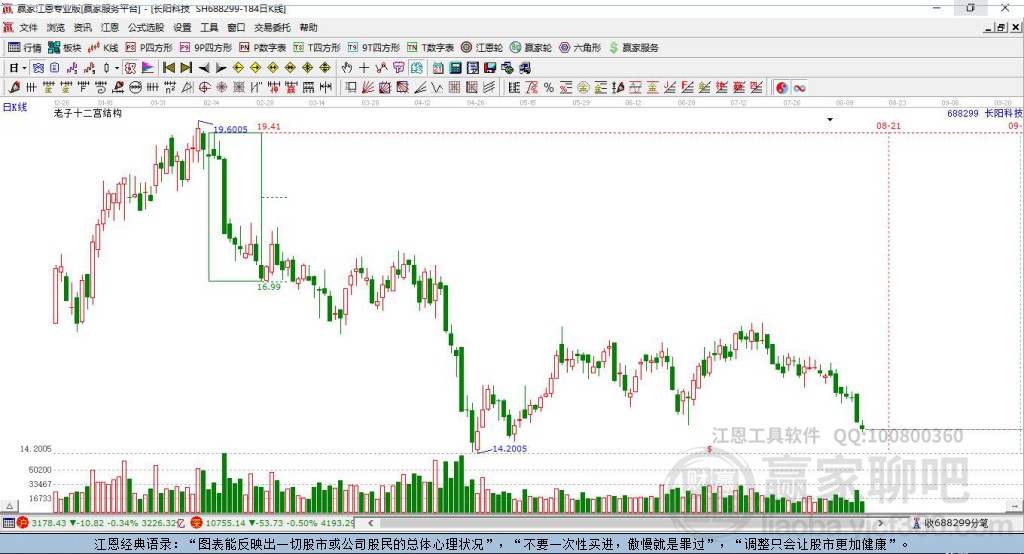Open the 设置 menu
The width and height of the screenshot is (1024, 554).
pos(182,27)
